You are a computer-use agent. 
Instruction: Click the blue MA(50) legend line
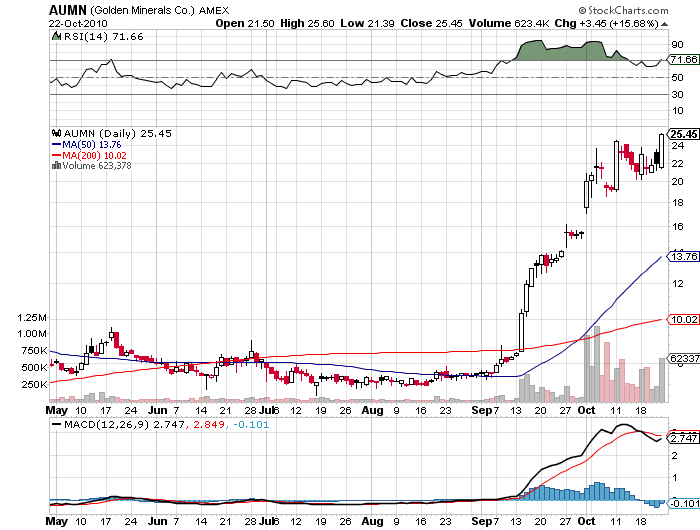[56, 144]
